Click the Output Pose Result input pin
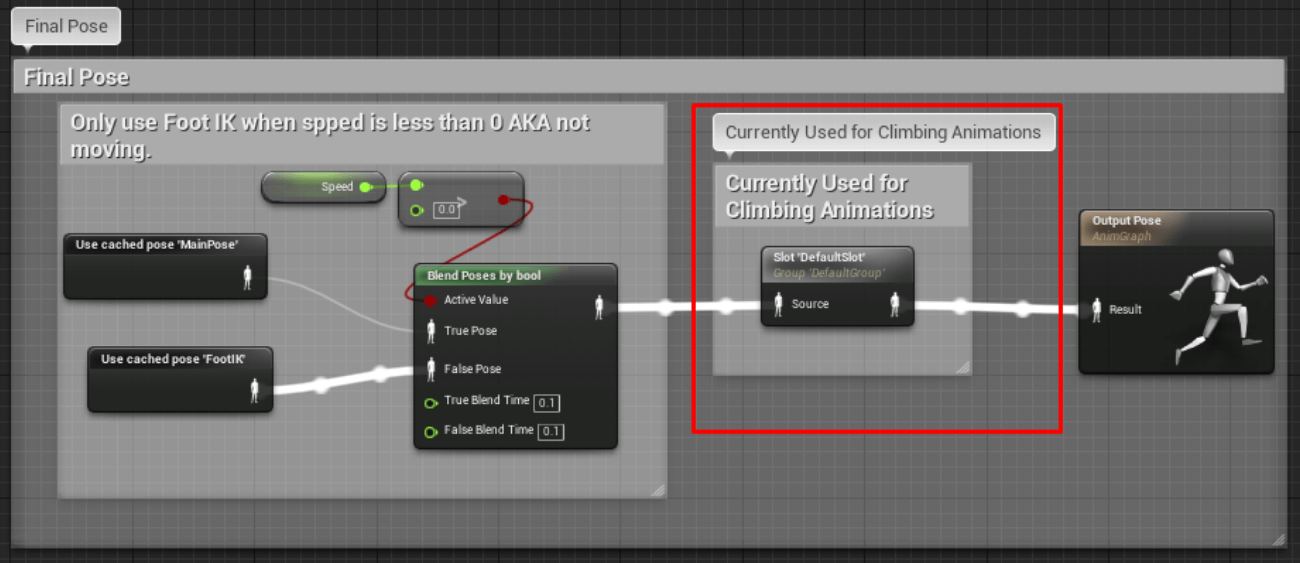1300x563 pixels. 1097,310
